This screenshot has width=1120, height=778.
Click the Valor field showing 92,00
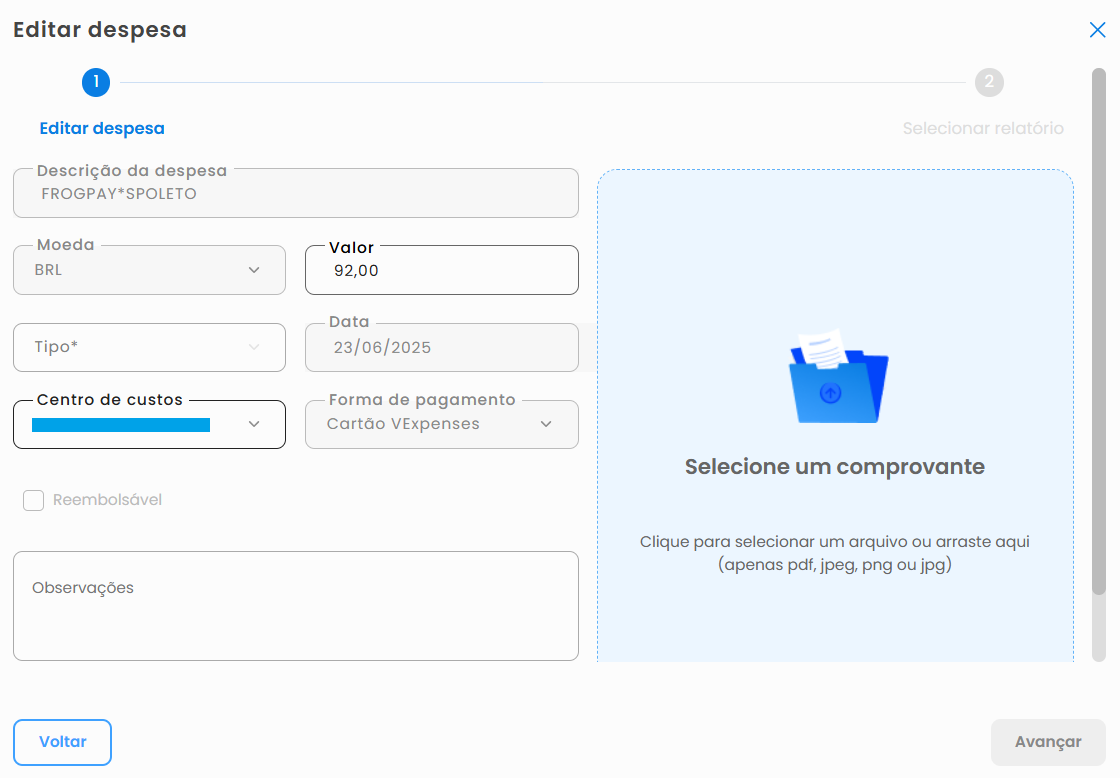click(x=441, y=270)
